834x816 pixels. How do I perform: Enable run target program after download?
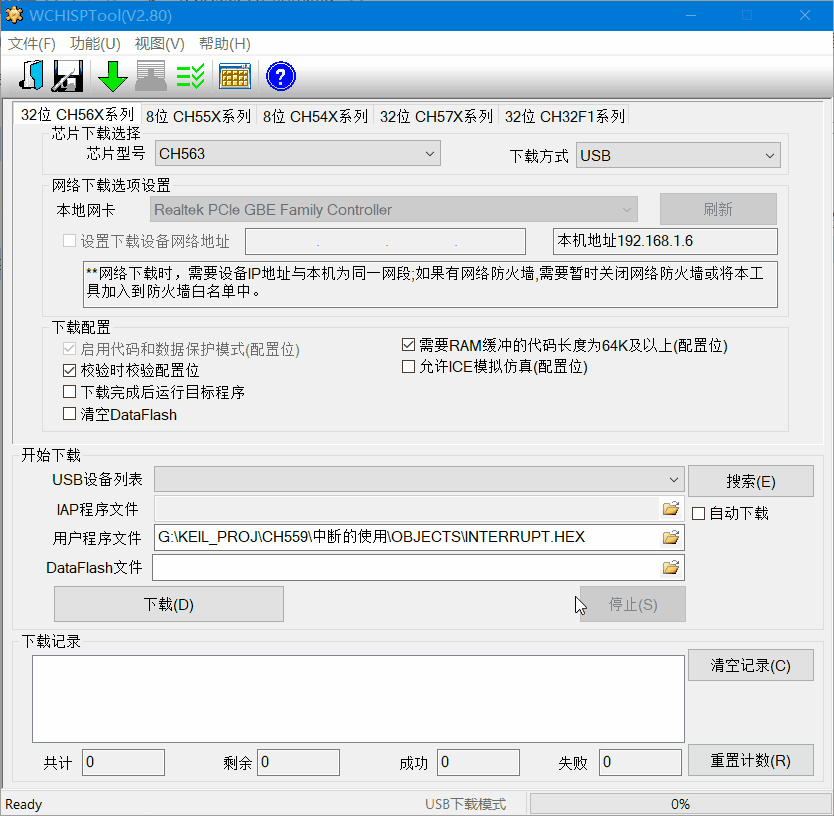69,392
